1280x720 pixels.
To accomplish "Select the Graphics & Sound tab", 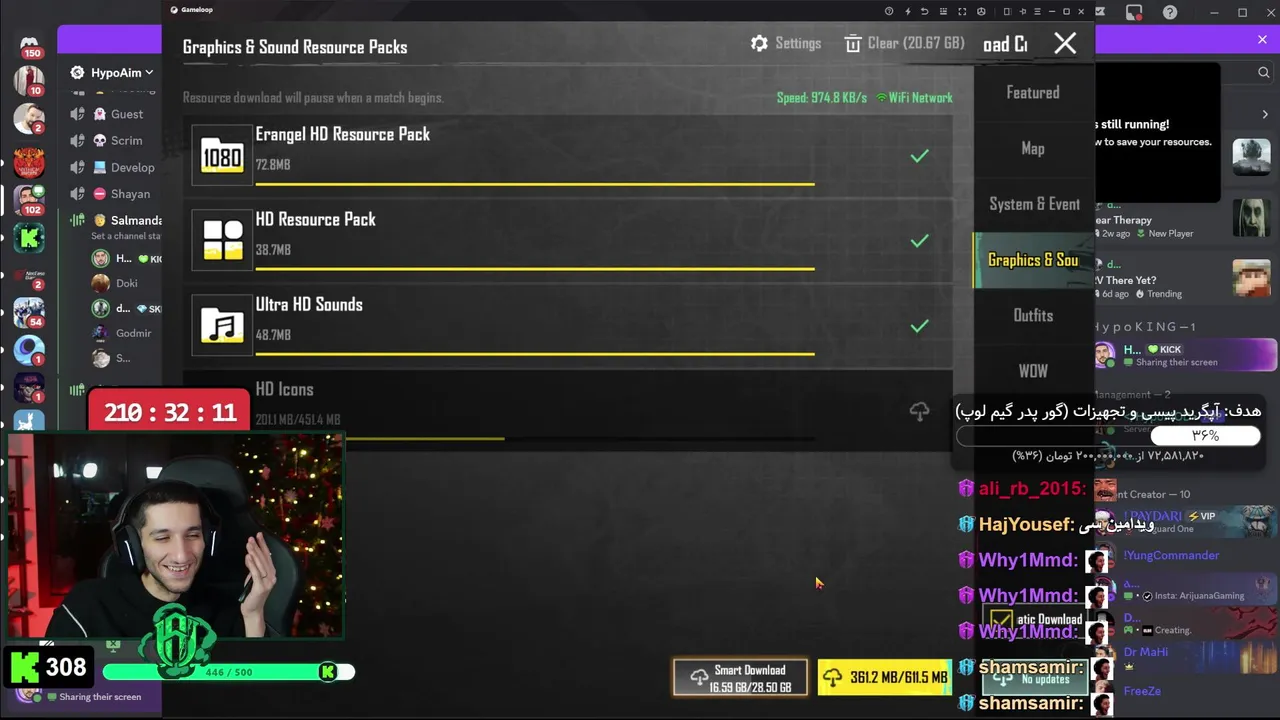I will (1033, 260).
